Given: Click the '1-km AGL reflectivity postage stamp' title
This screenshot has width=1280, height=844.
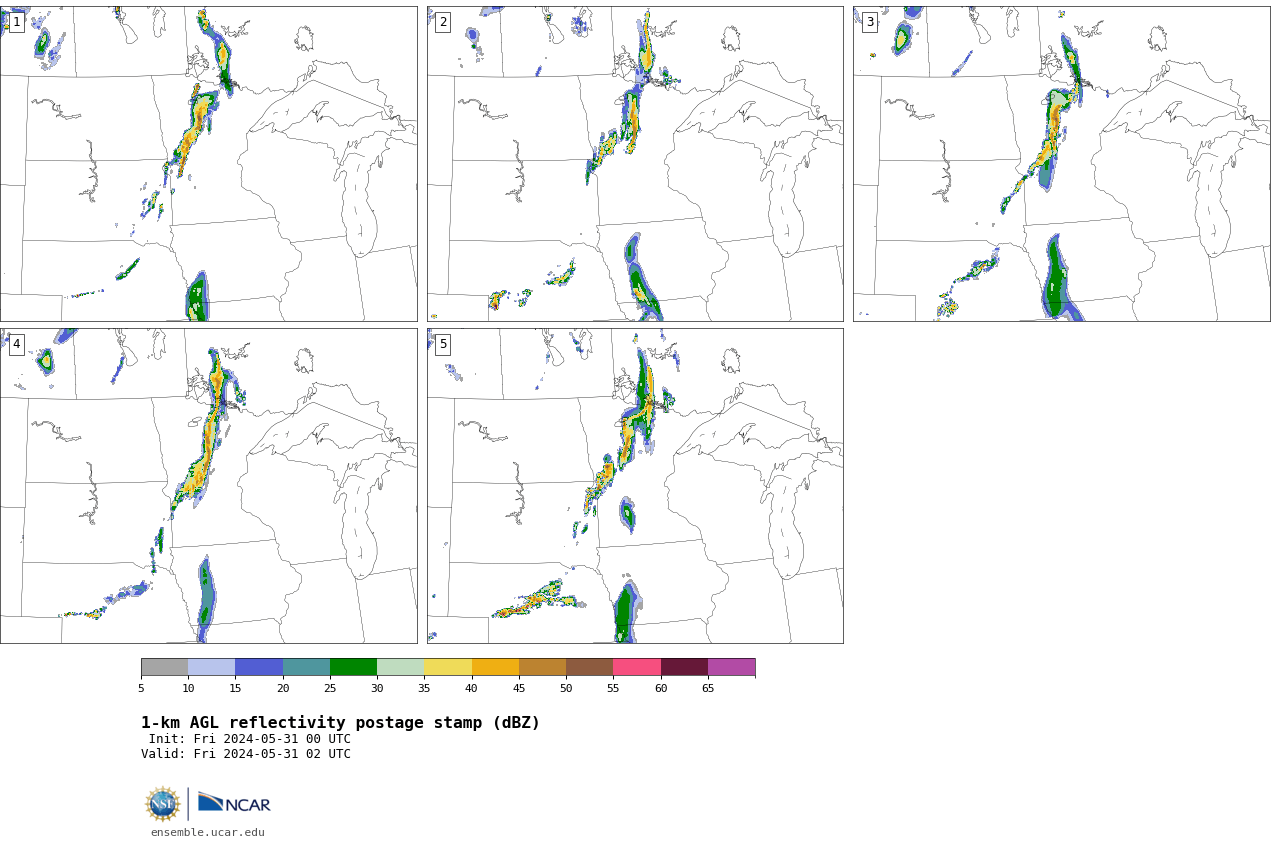Looking at the screenshot, I should (340, 722).
